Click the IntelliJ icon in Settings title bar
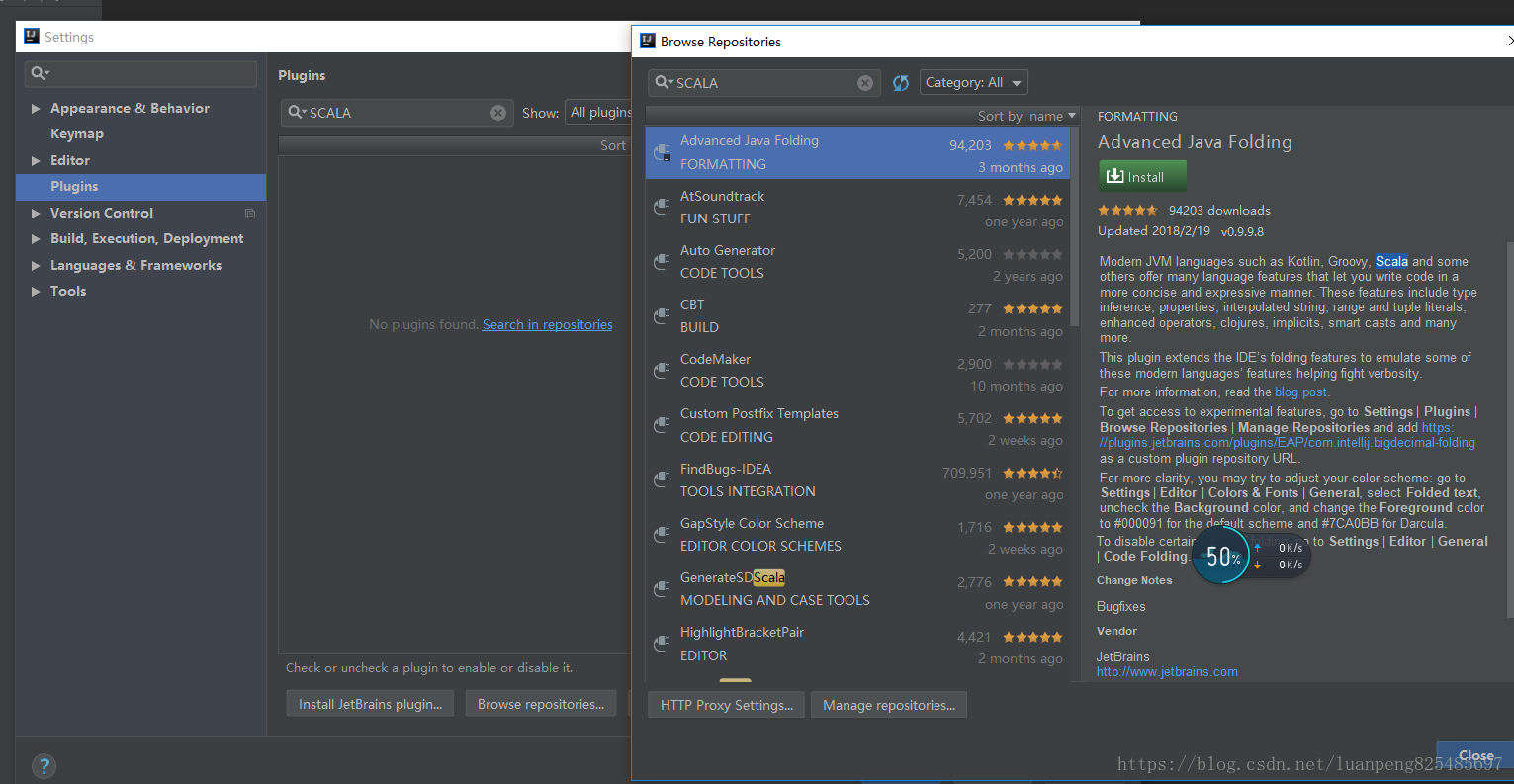1514x784 pixels. (x=30, y=37)
